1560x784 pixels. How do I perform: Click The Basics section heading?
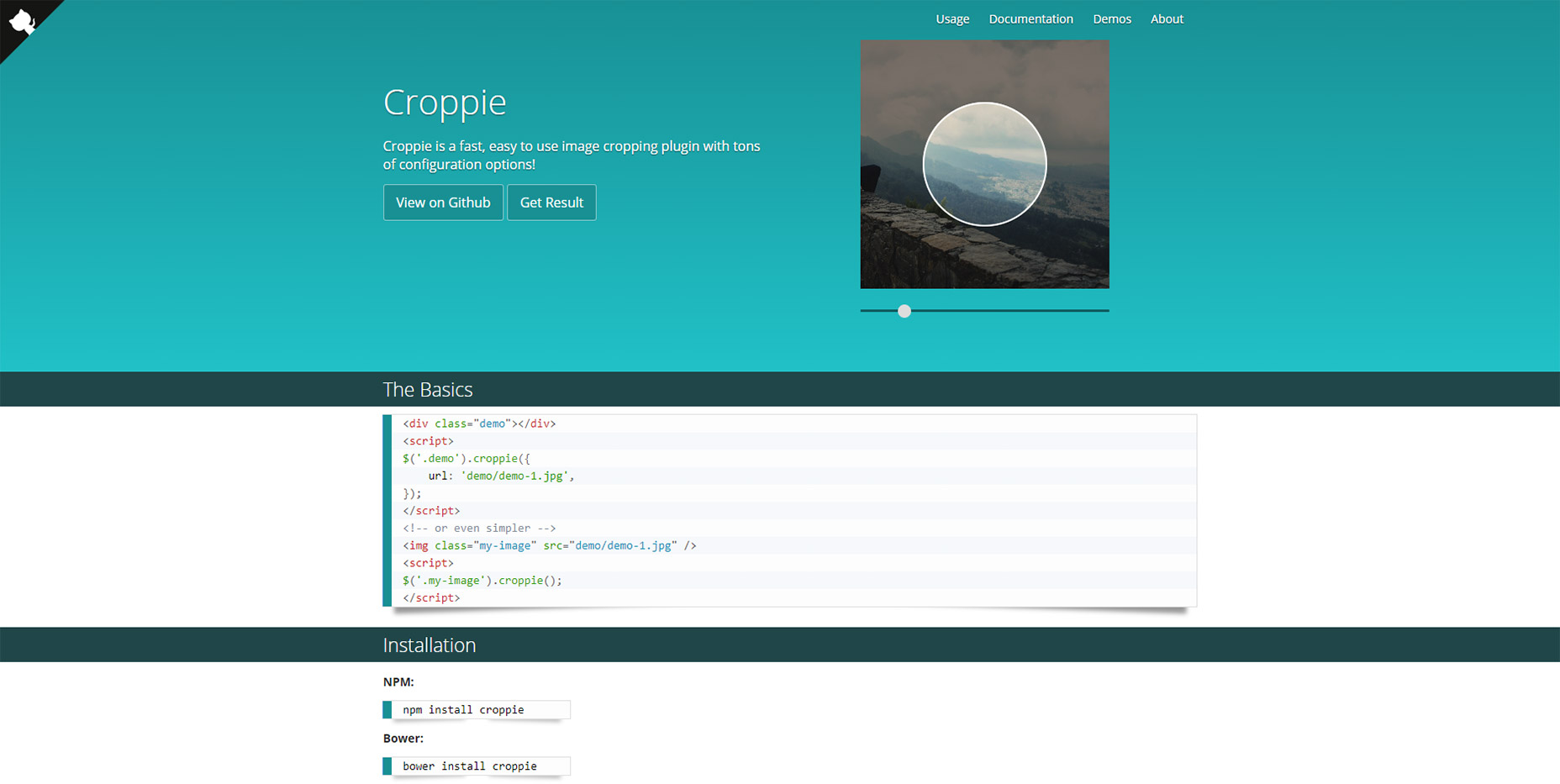click(x=428, y=390)
